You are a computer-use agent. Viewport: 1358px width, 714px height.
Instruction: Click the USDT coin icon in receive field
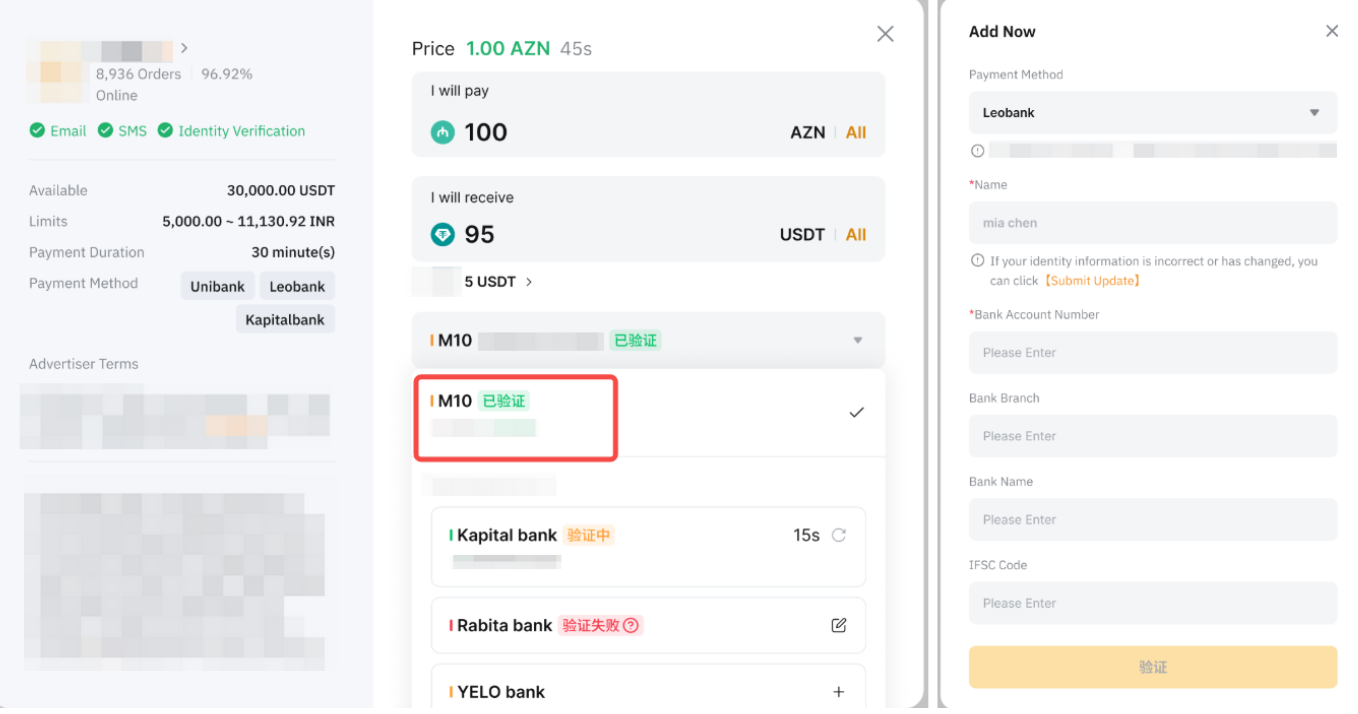tap(442, 234)
